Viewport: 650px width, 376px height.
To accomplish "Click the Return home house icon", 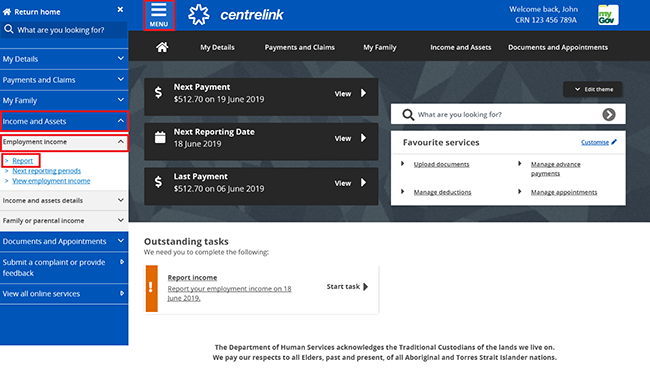I will pyautogui.click(x=7, y=12).
